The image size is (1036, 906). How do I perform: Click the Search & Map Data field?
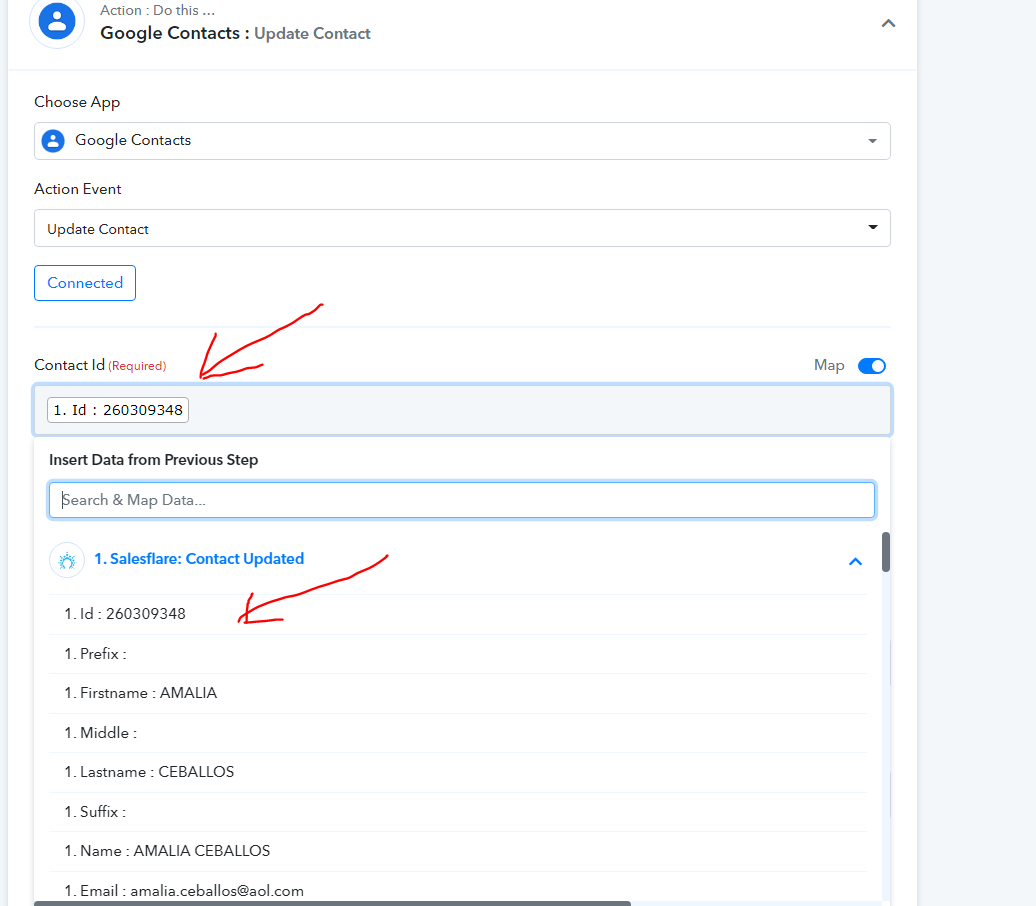[462, 500]
